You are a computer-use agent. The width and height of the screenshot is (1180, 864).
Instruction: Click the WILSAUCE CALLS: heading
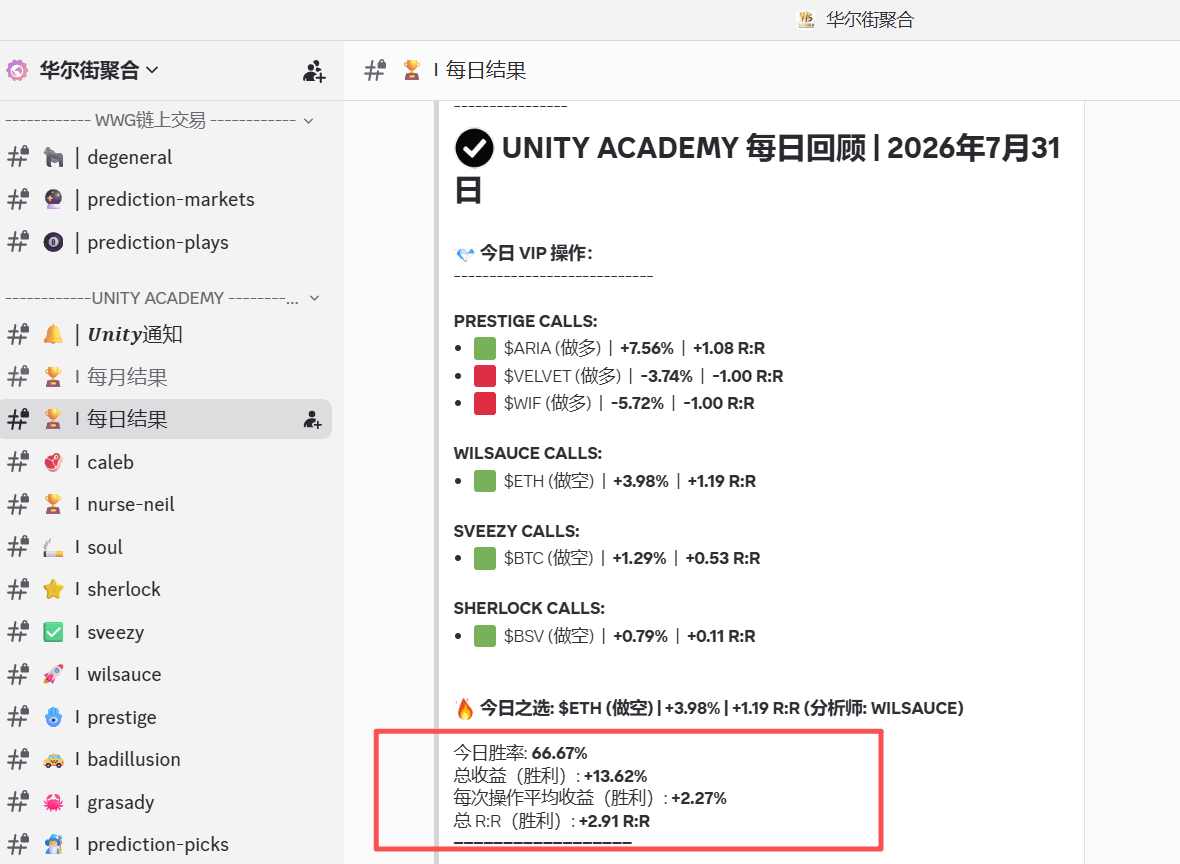tap(528, 453)
